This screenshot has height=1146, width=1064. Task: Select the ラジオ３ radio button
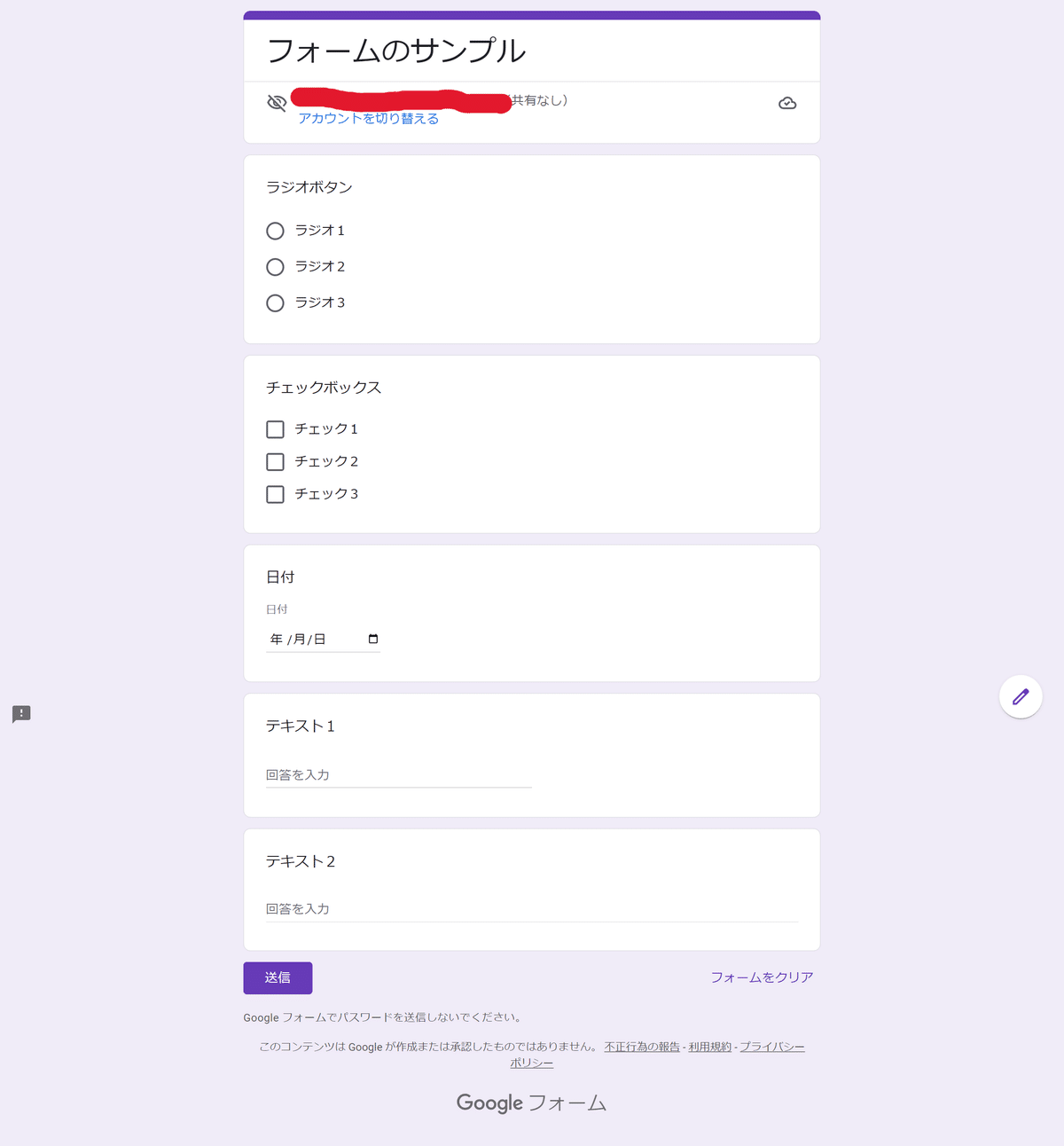[x=275, y=303]
